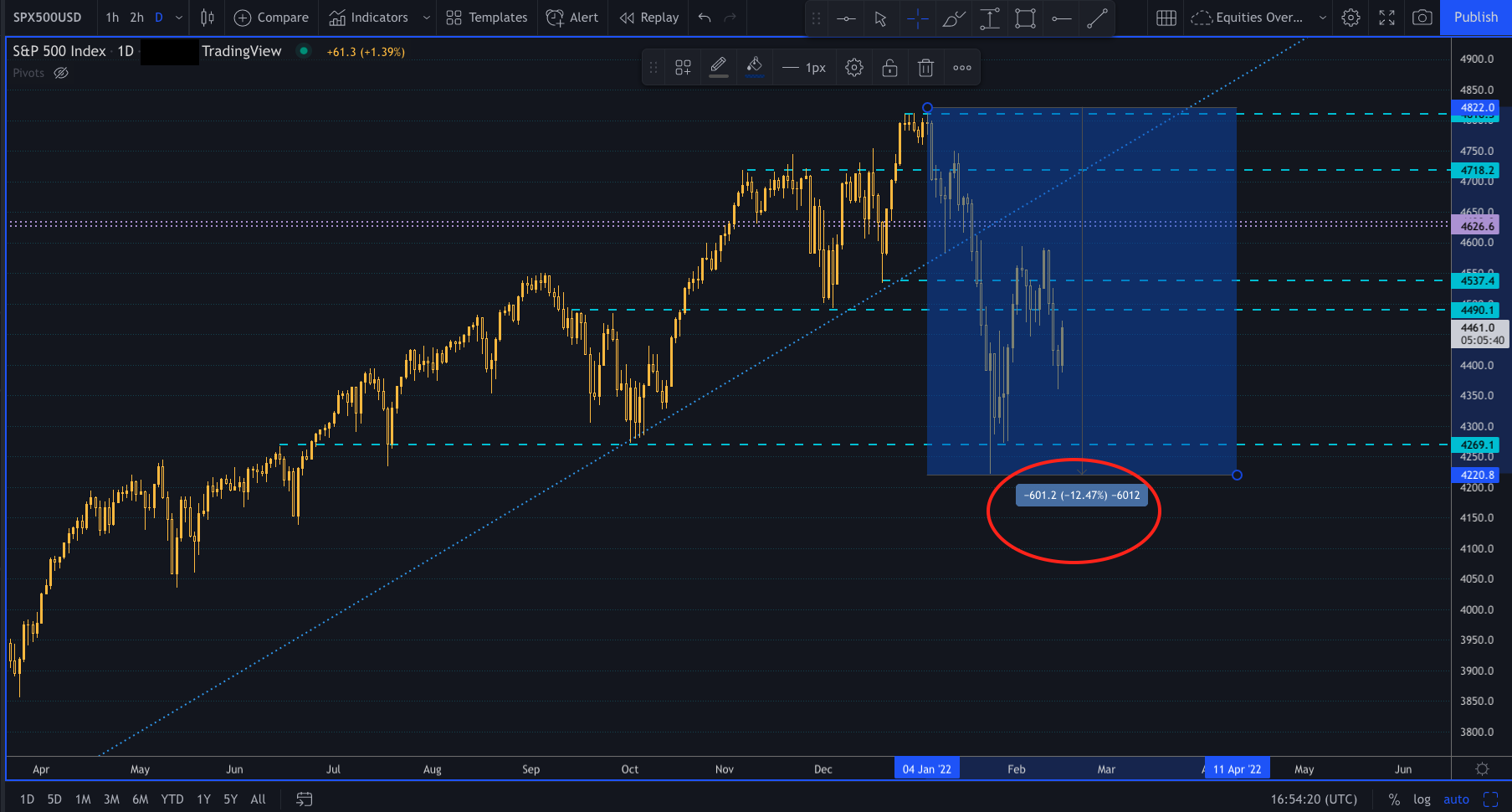The height and width of the screenshot is (812, 1512).
Task: Select the brush drawing tool
Action: [953, 18]
